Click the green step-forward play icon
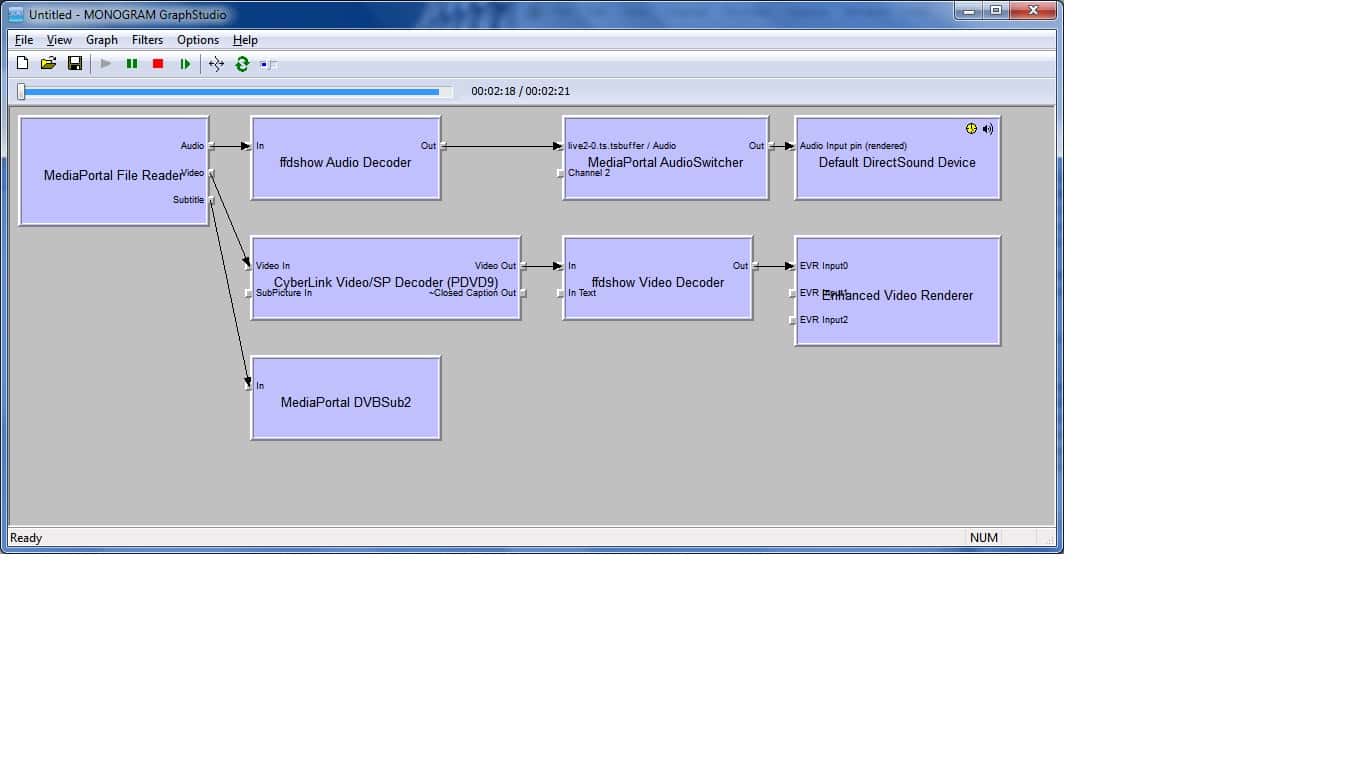The image size is (1360, 768). (x=185, y=64)
